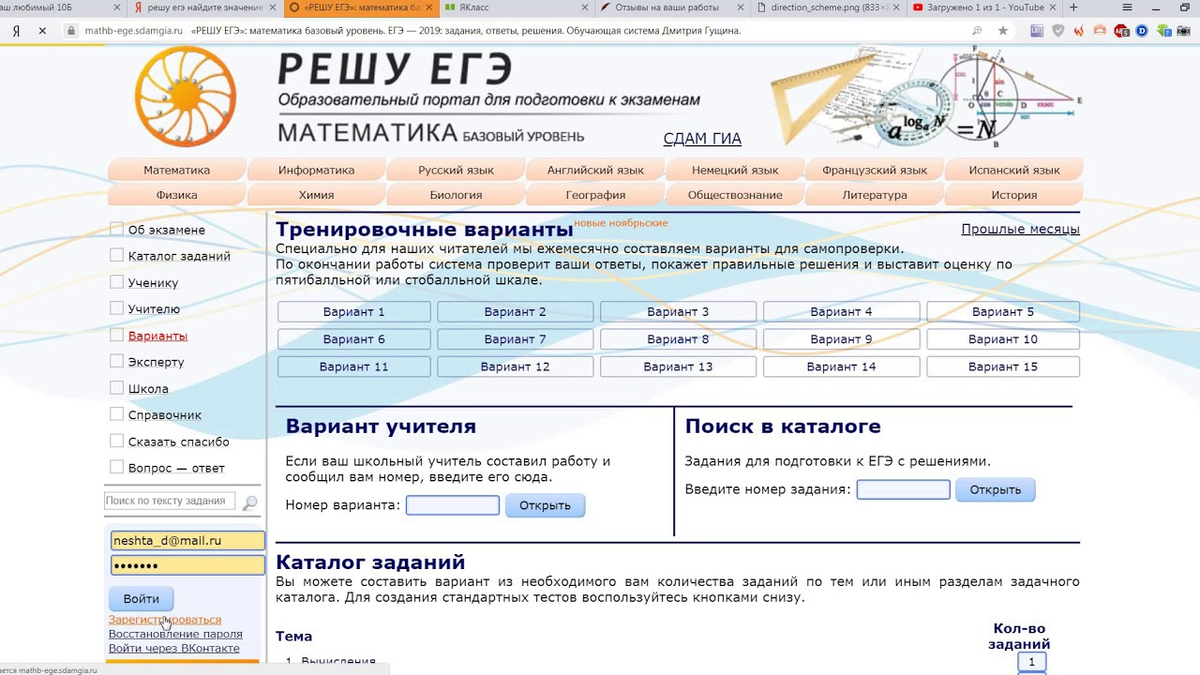This screenshot has width=1200, height=675.
Task: Bookmark page with the star icon
Action: click(1003, 31)
